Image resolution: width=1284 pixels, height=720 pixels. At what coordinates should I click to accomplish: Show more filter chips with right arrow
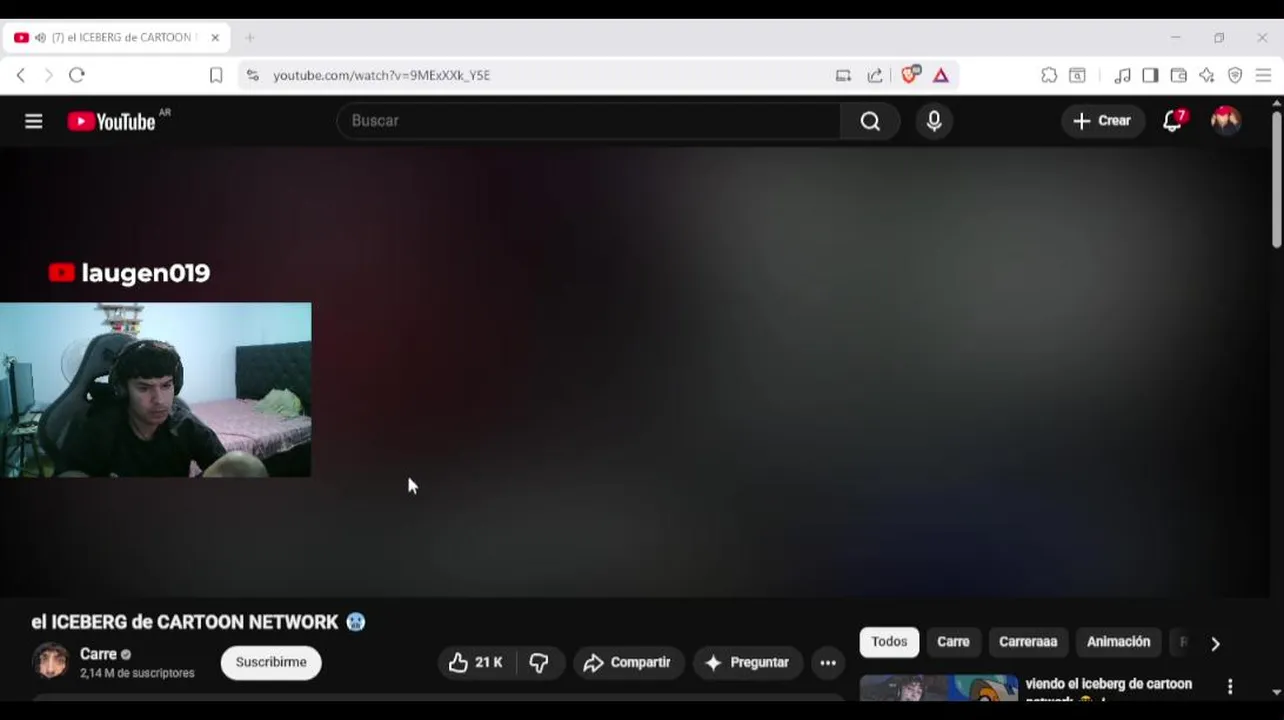(x=1215, y=643)
